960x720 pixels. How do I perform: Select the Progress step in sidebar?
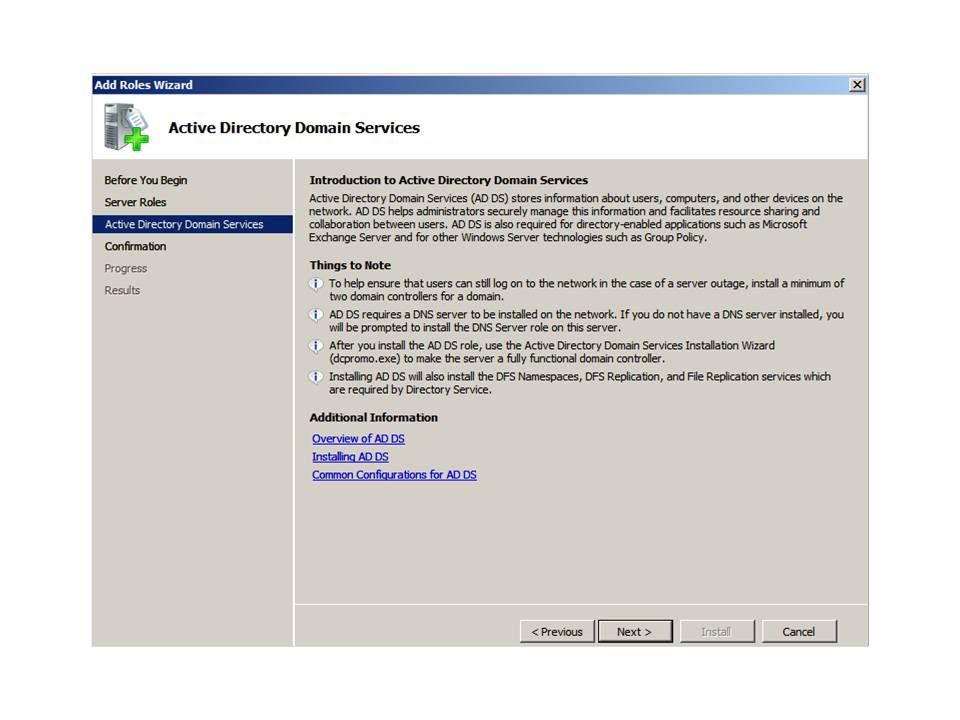point(126,268)
